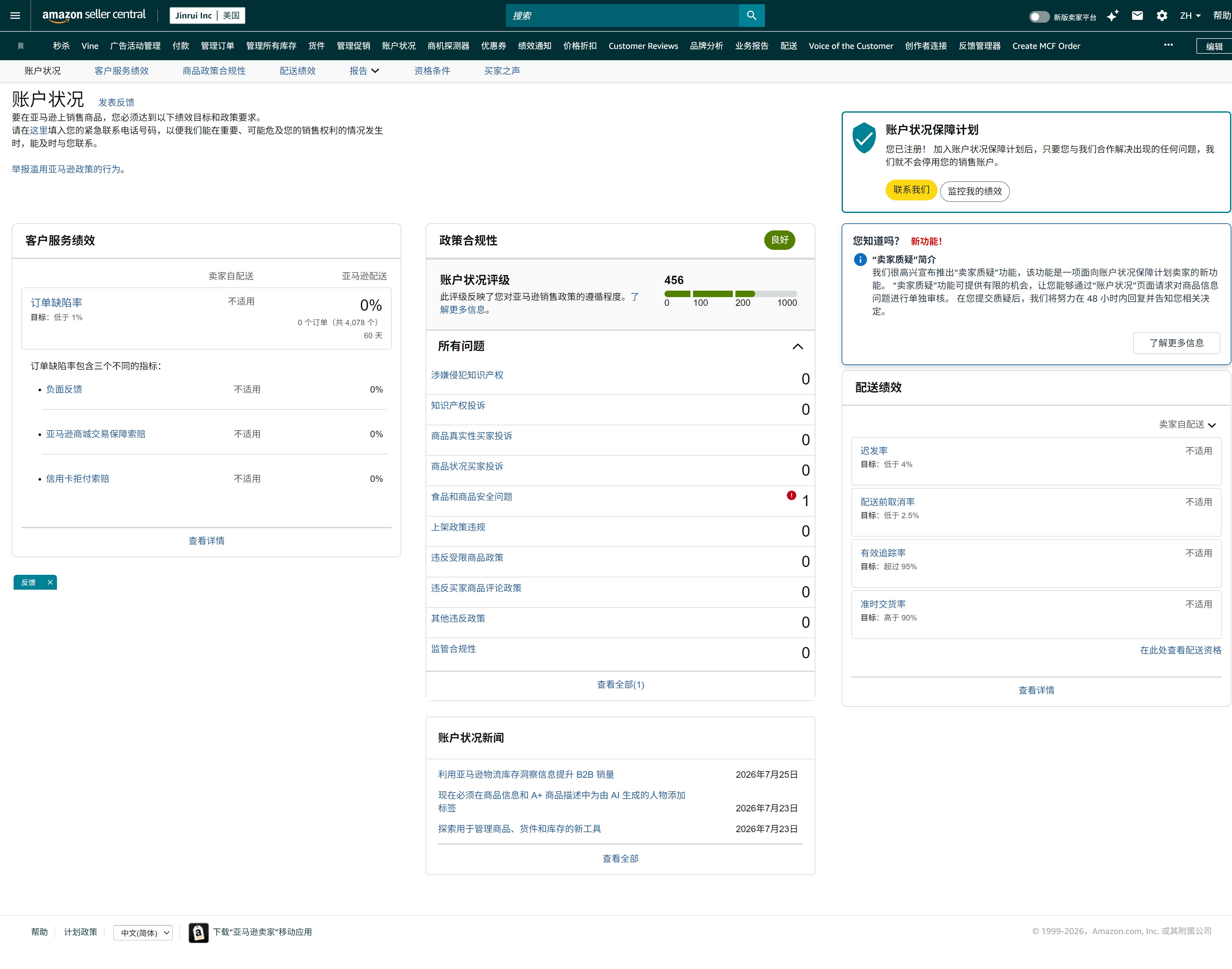Open the ZH language dropdown
The width and height of the screenshot is (1232, 969).
1190,16
